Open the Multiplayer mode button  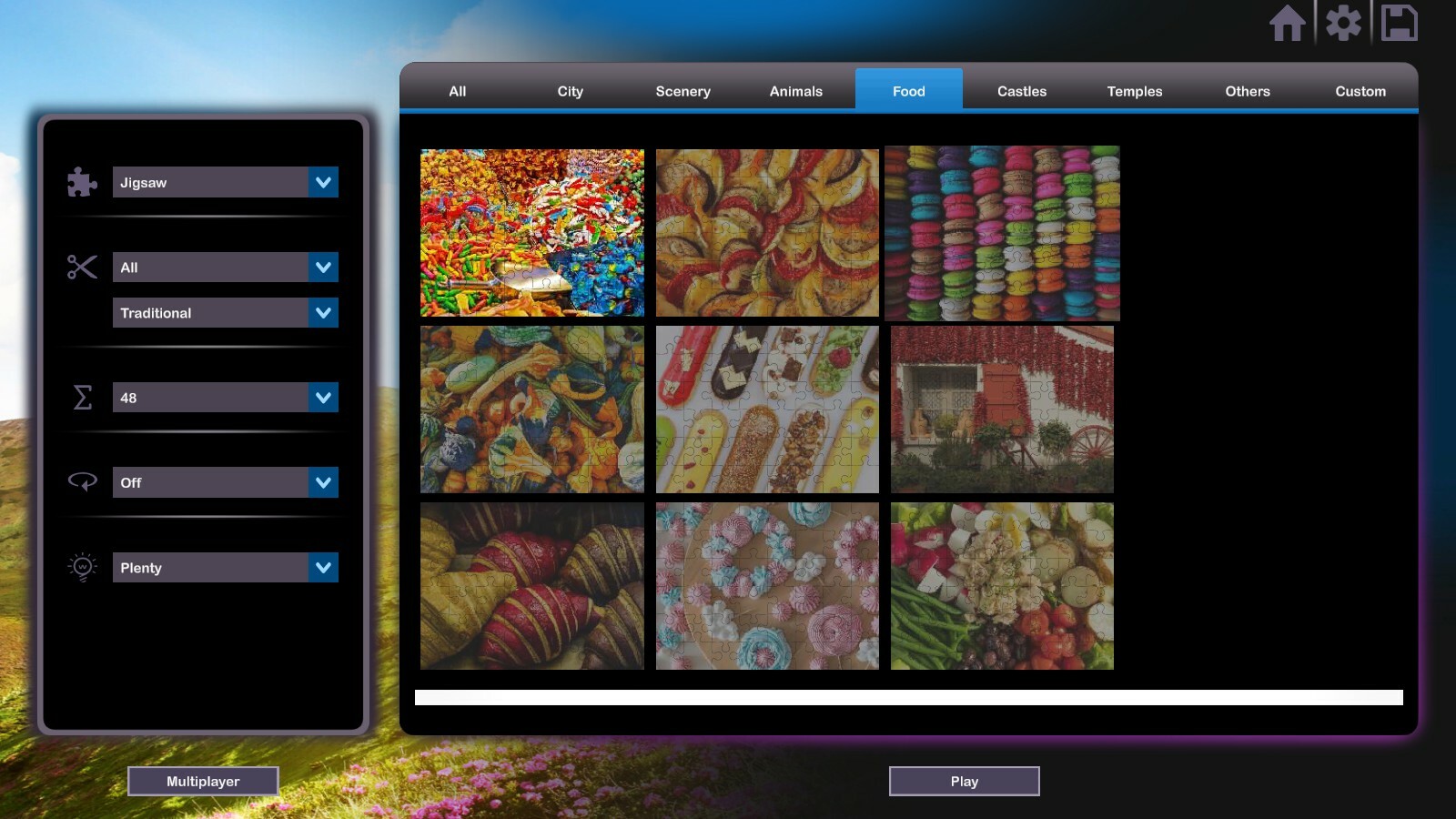click(203, 781)
